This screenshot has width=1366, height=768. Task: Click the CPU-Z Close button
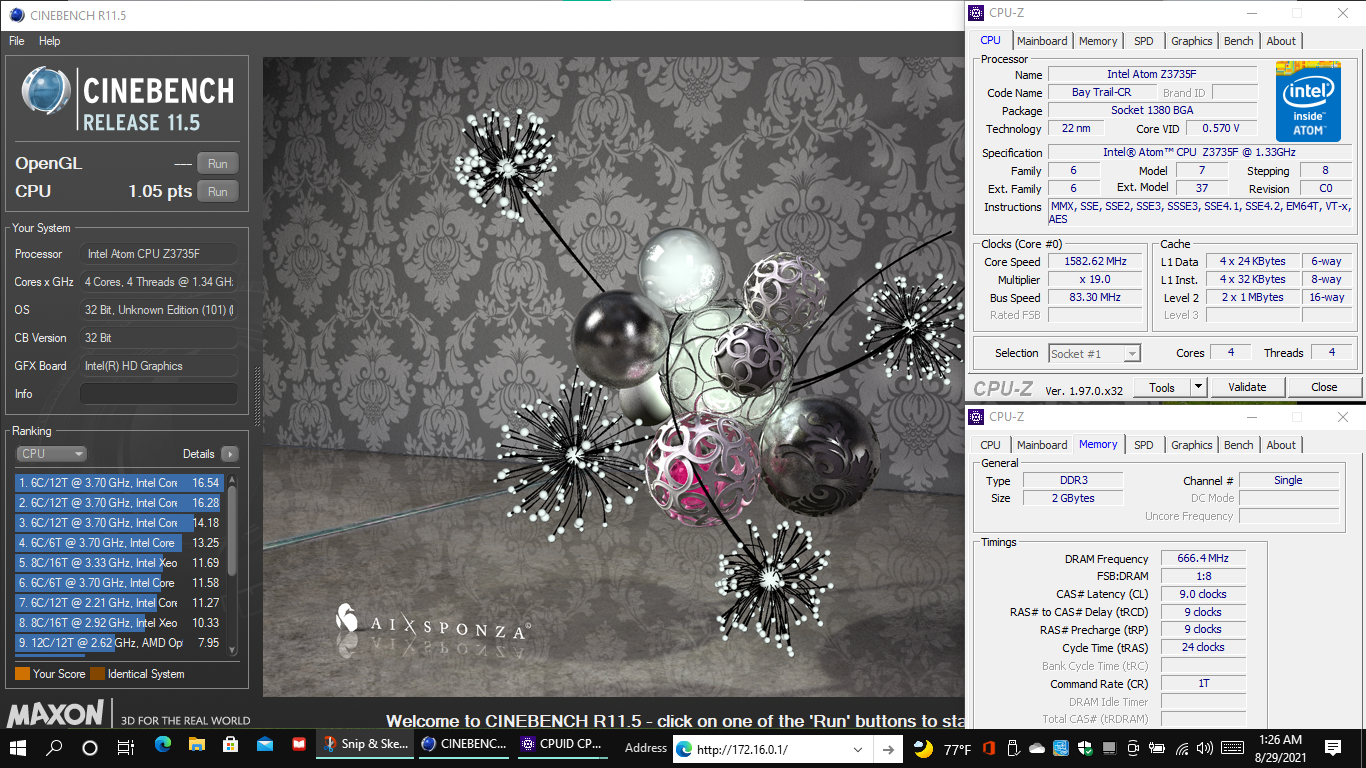pos(1324,387)
